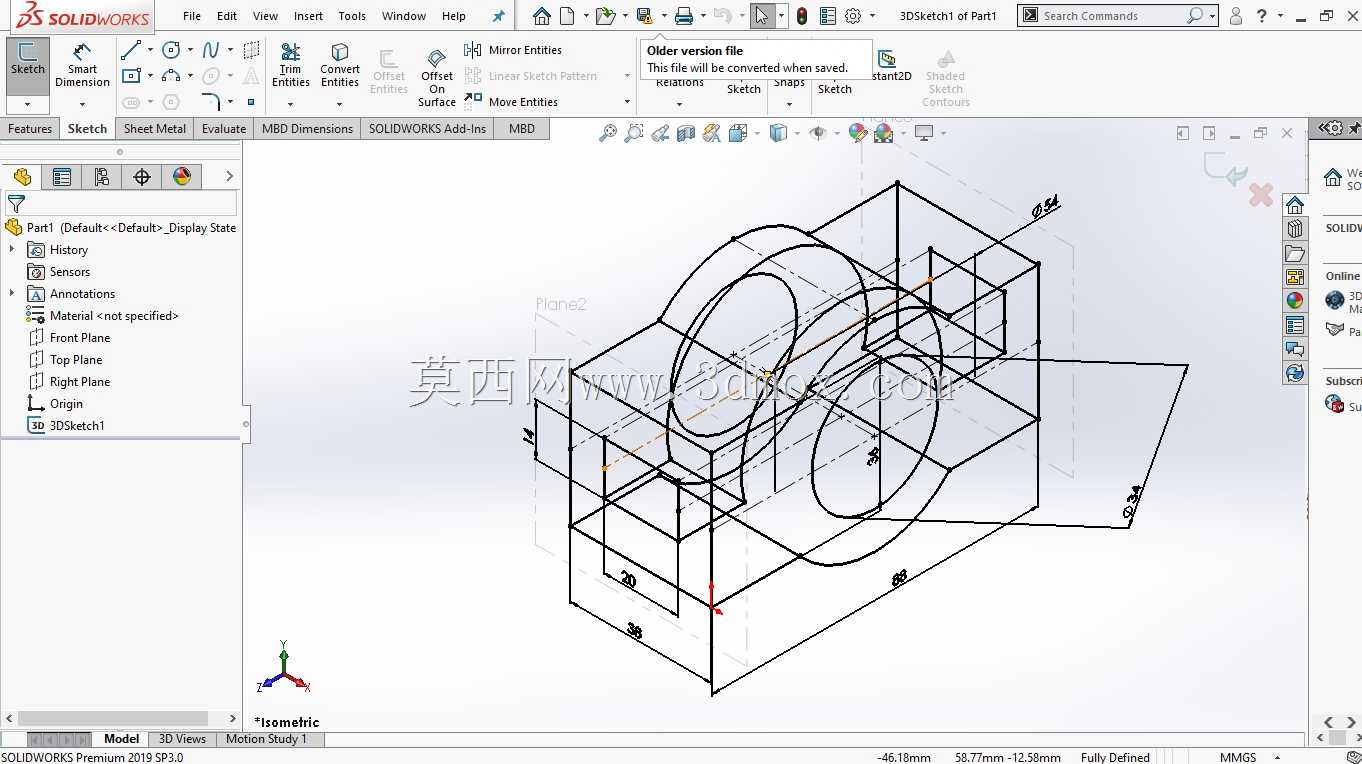The image size is (1362, 764).
Task: Choose the Corner Rectangle tool
Action: coord(131,76)
